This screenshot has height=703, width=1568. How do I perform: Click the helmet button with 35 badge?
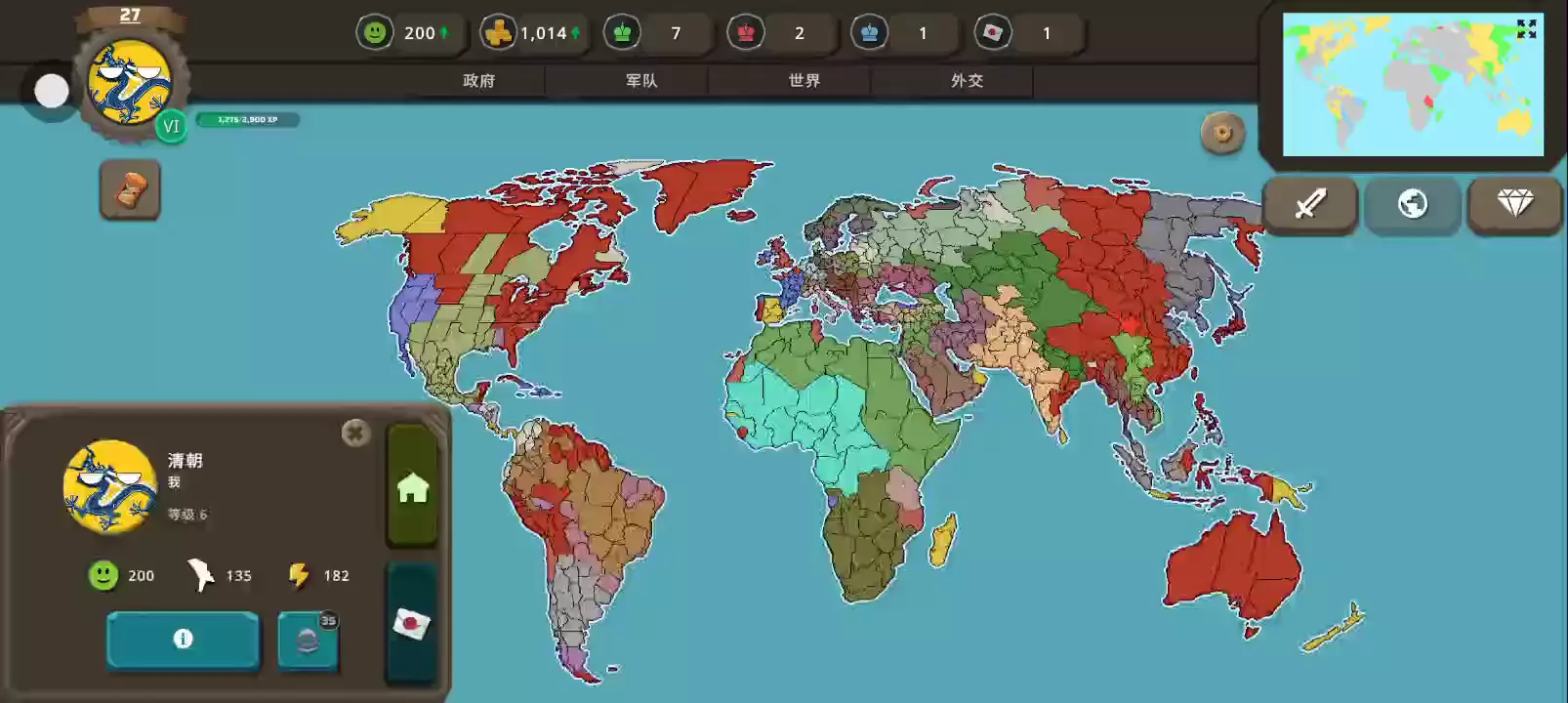(x=308, y=641)
